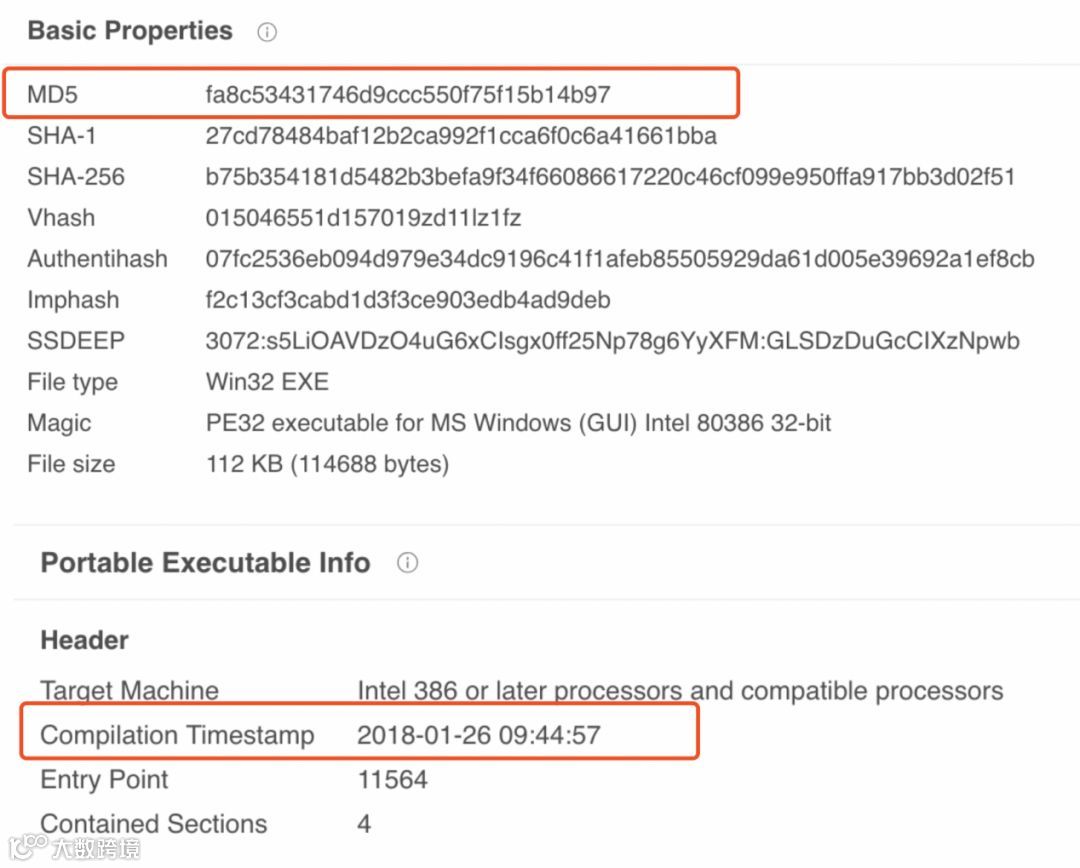Select the SSDEEP fuzzy hash value
Viewport: 1080px width, 868px height.
[x=612, y=341]
